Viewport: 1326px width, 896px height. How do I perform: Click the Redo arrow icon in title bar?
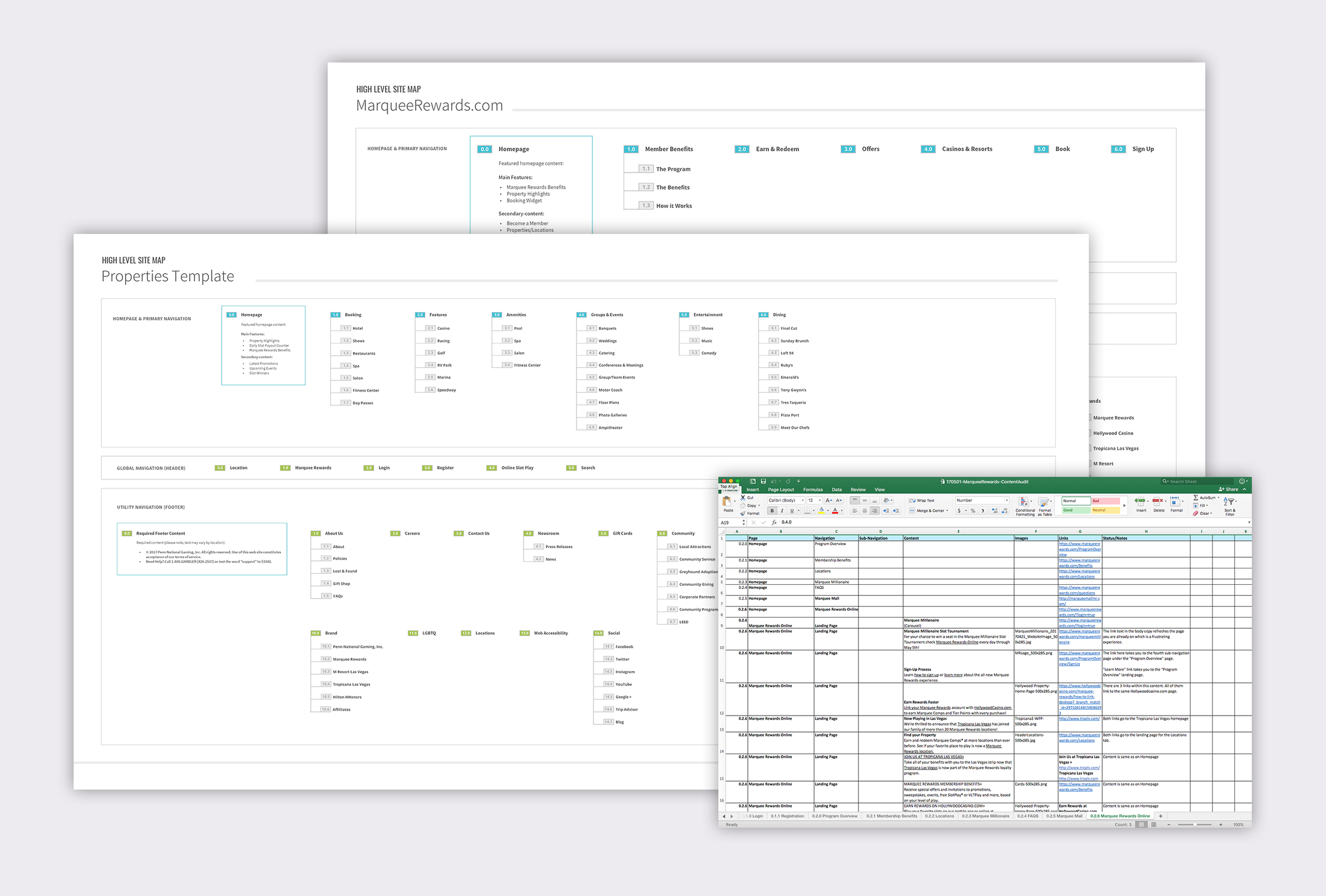[788, 481]
